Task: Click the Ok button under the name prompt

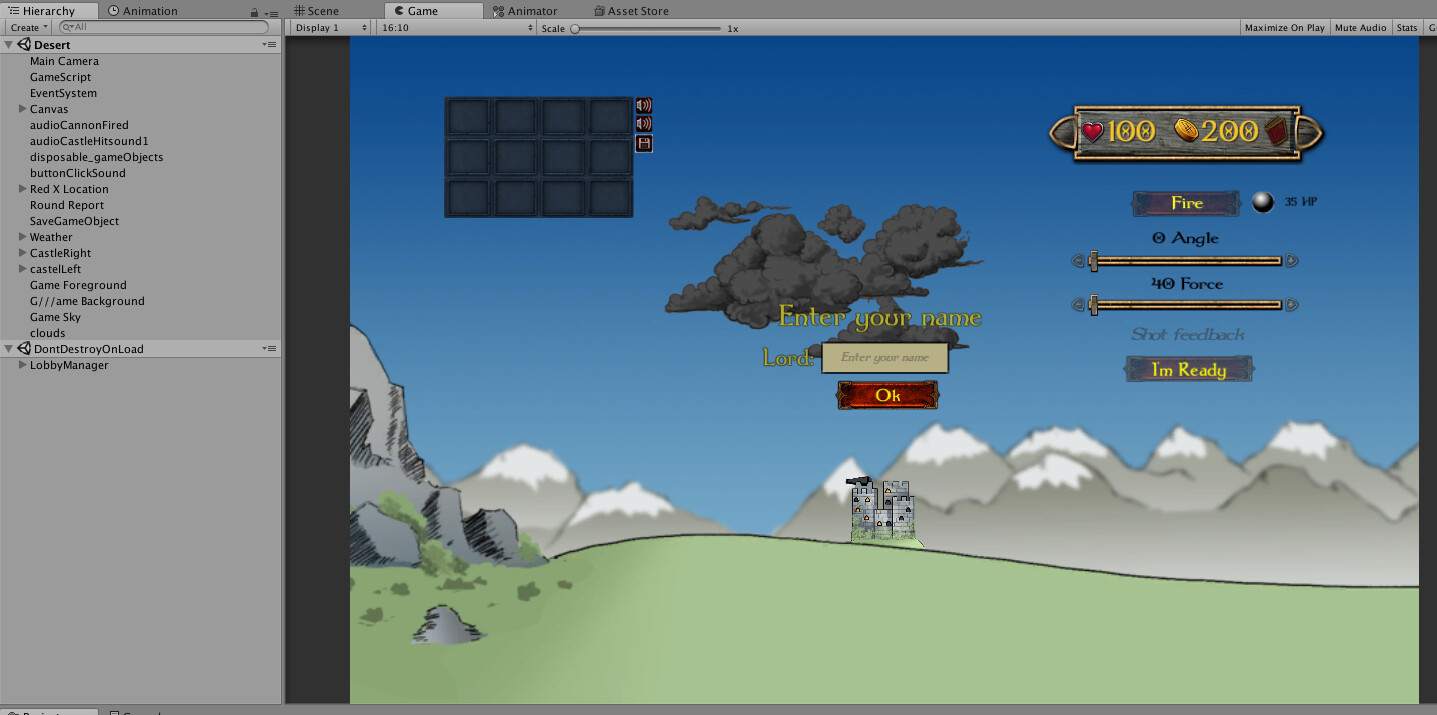Action: tap(886, 394)
